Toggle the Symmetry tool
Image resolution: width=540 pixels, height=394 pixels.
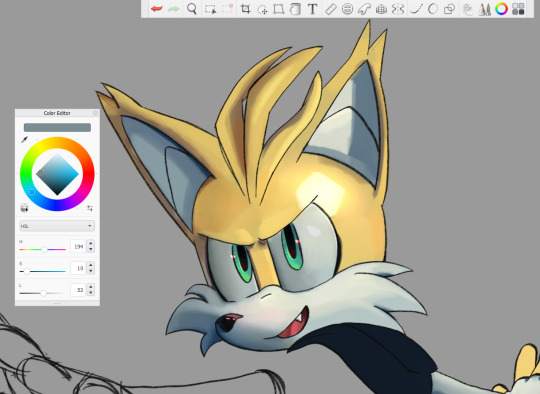tap(398, 9)
